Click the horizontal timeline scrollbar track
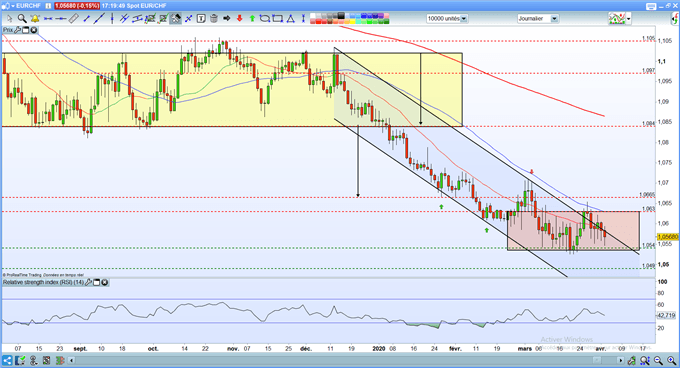 tap(346, 360)
